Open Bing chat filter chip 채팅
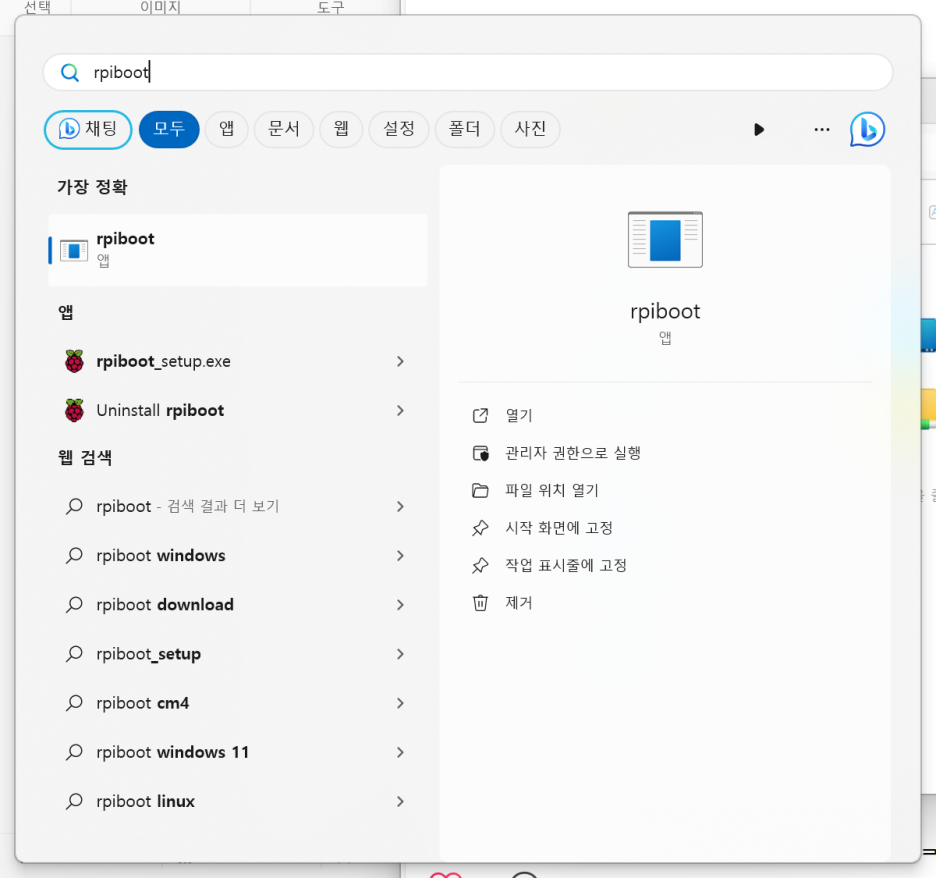 [88, 129]
